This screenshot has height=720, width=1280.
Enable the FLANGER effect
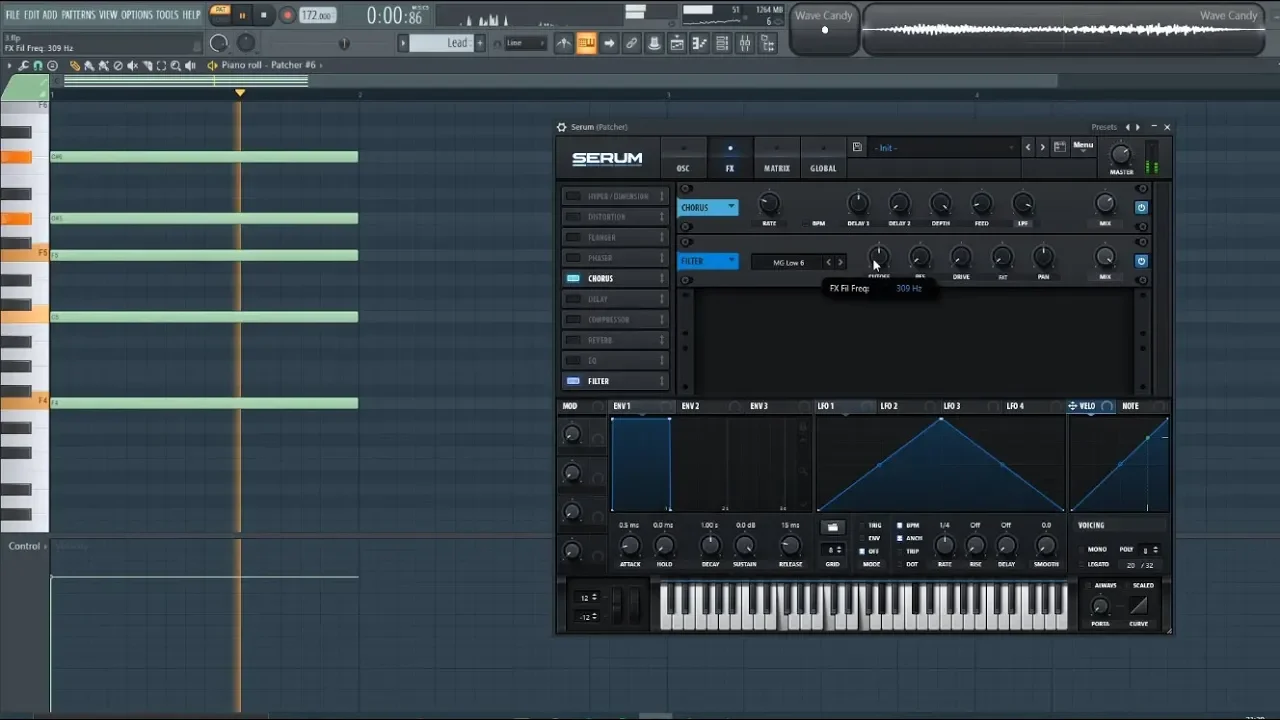(573, 237)
